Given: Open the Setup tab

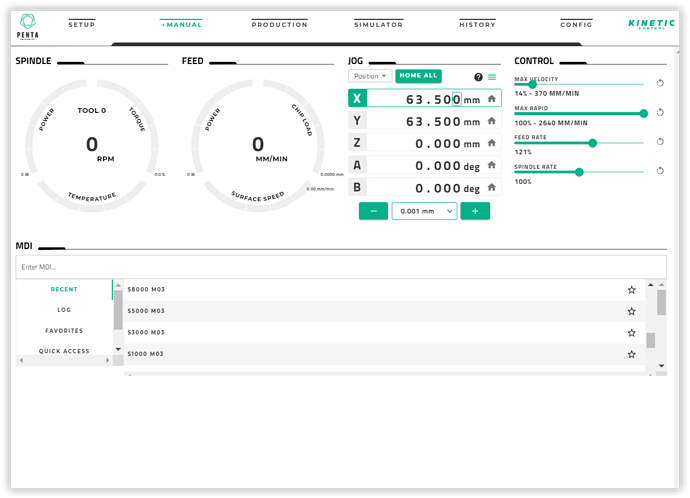Looking at the screenshot, I should (82, 24).
